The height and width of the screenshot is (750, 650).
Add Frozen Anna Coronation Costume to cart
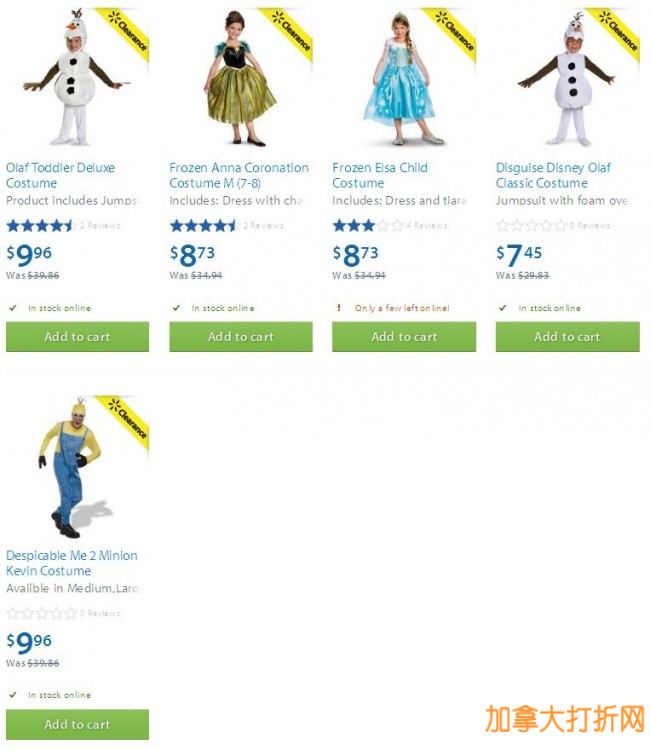coord(241,337)
